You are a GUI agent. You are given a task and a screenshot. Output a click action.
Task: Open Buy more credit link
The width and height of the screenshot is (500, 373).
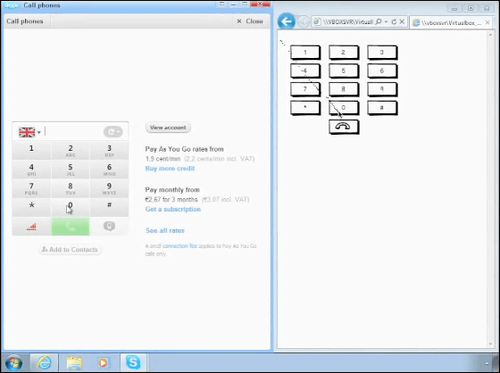pos(170,168)
